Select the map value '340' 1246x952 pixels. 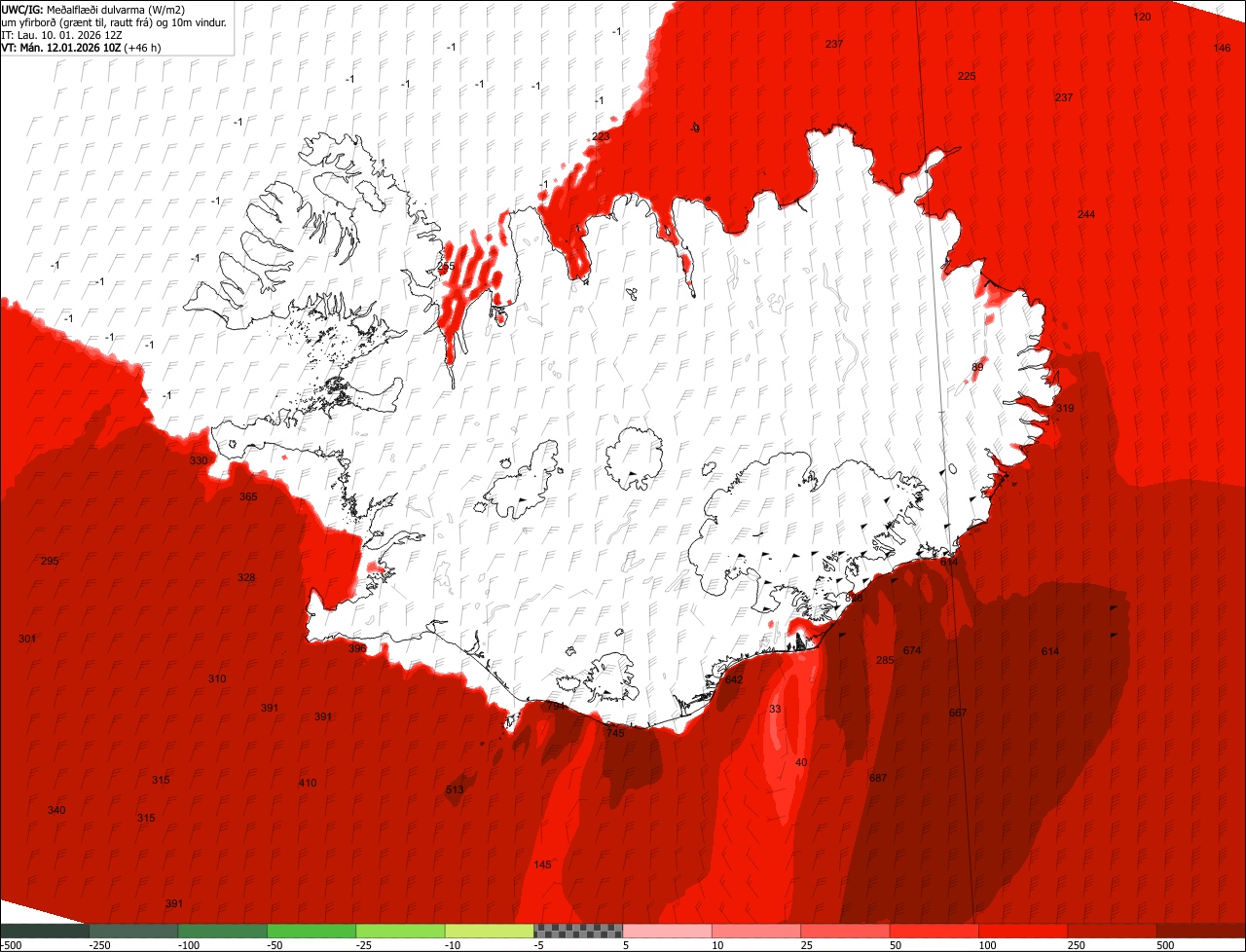click(x=56, y=810)
